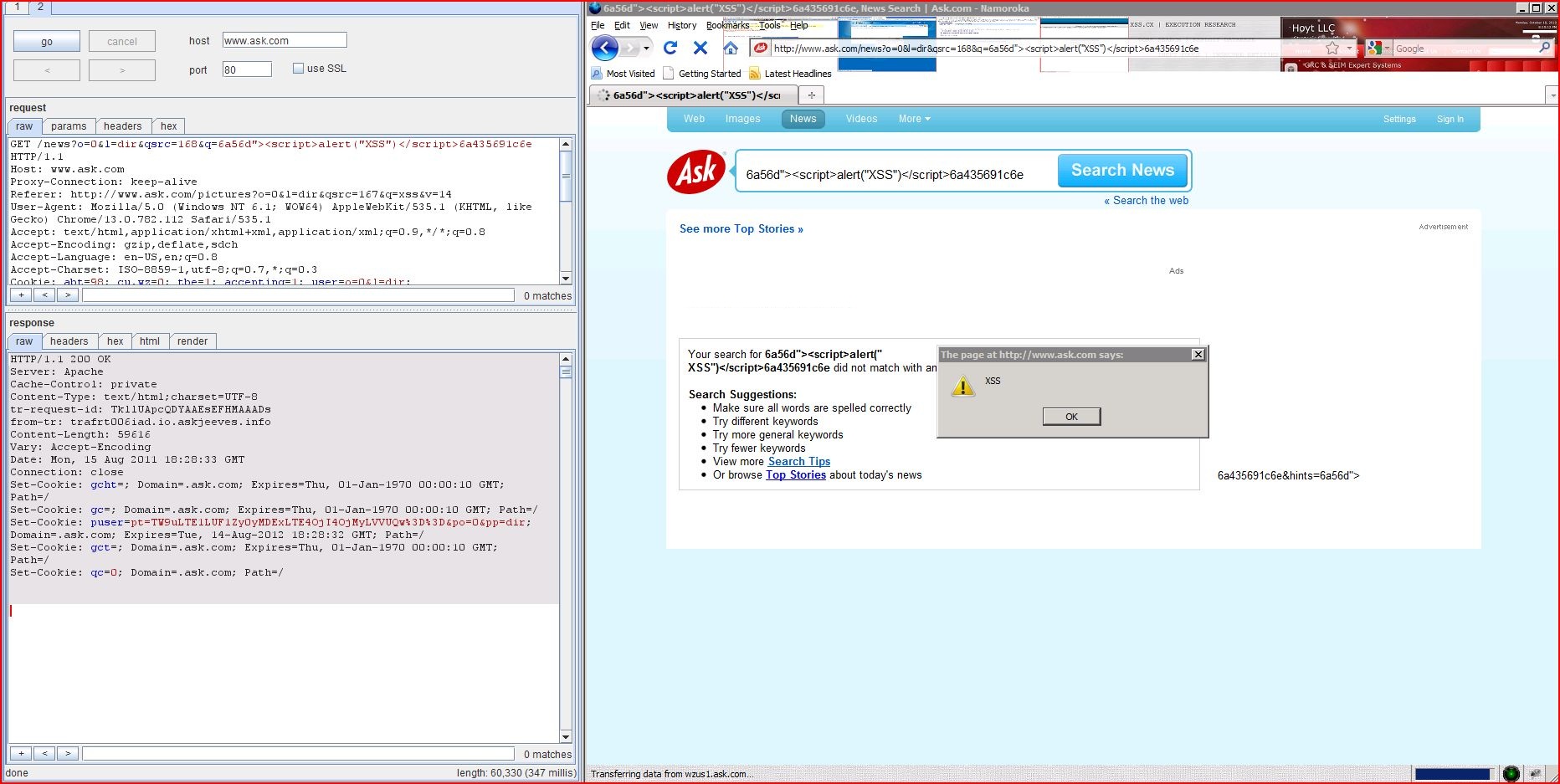
Task: Open the list-all-tabs dropdown arrow
Action: [x=1552, y=95]
